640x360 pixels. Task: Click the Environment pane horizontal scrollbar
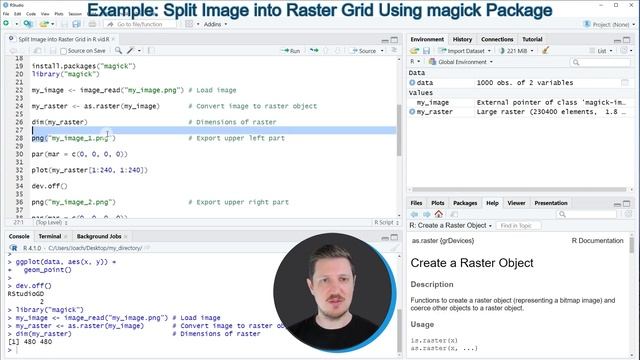519,189
